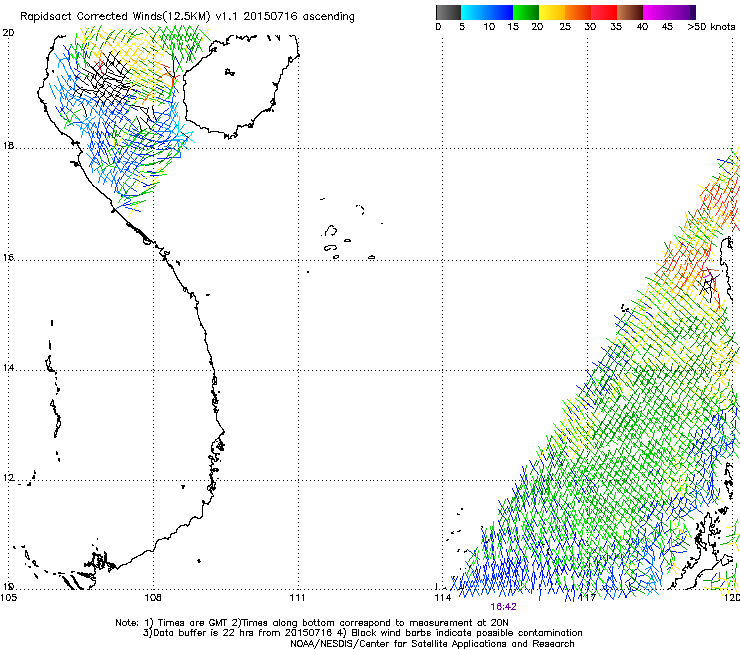
Task: Click the blue 10–15 knots legend swatch
Action: (x=500, y=12)
